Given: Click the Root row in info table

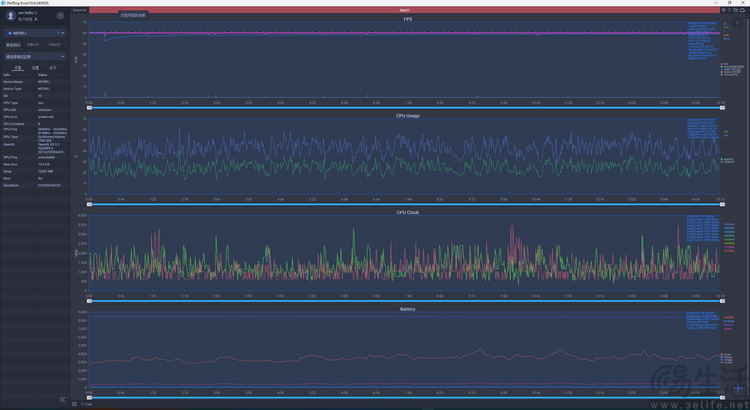Looking at the screenshot, I should pyautogui.click(x=35, y=178).
